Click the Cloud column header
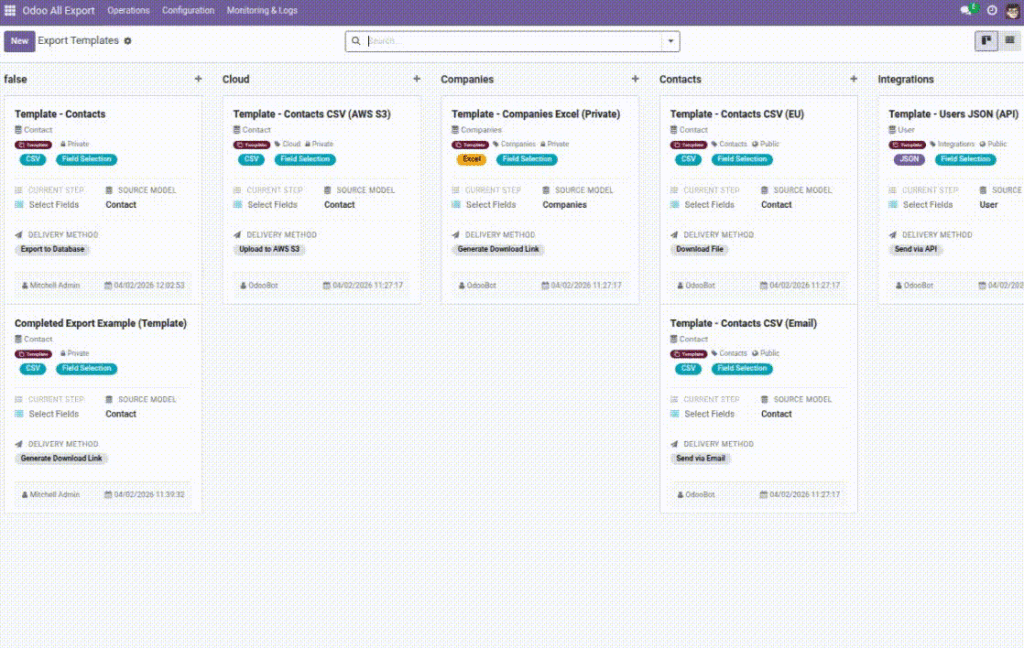The image size is (1024, 648). pyautogui.click(x=236, y=79)
